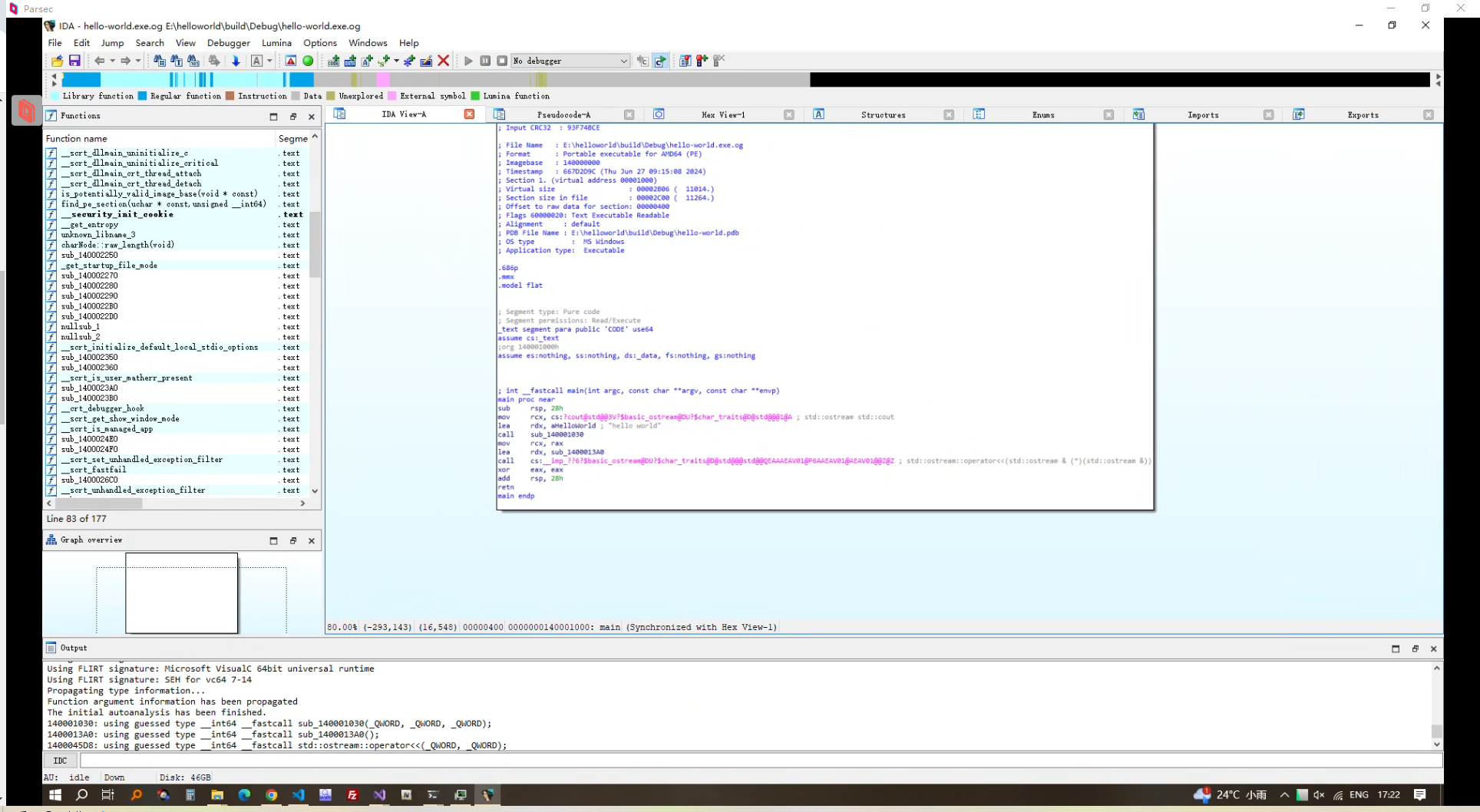Click inside the IDC command input field
Viewport: 1480px width, 812px height.
tap(760, 761)
